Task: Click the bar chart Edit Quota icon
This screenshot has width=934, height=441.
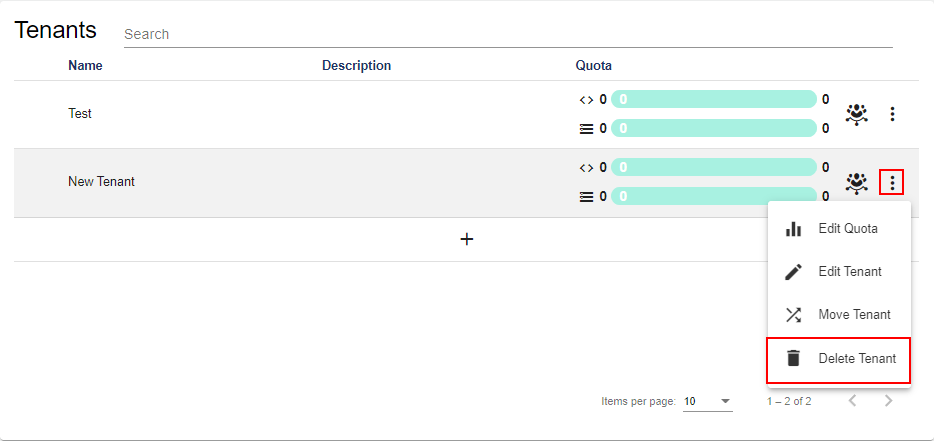Action: 793,229
